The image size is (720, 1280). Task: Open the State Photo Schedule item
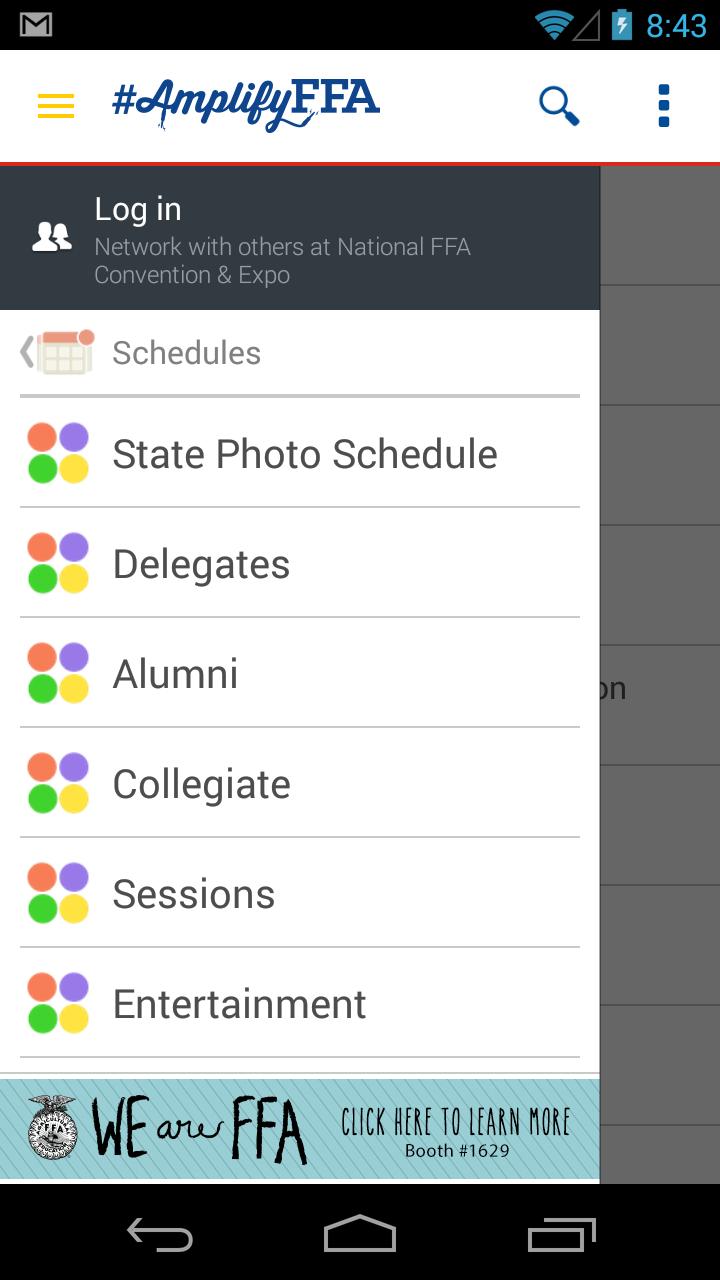[304, 454]
